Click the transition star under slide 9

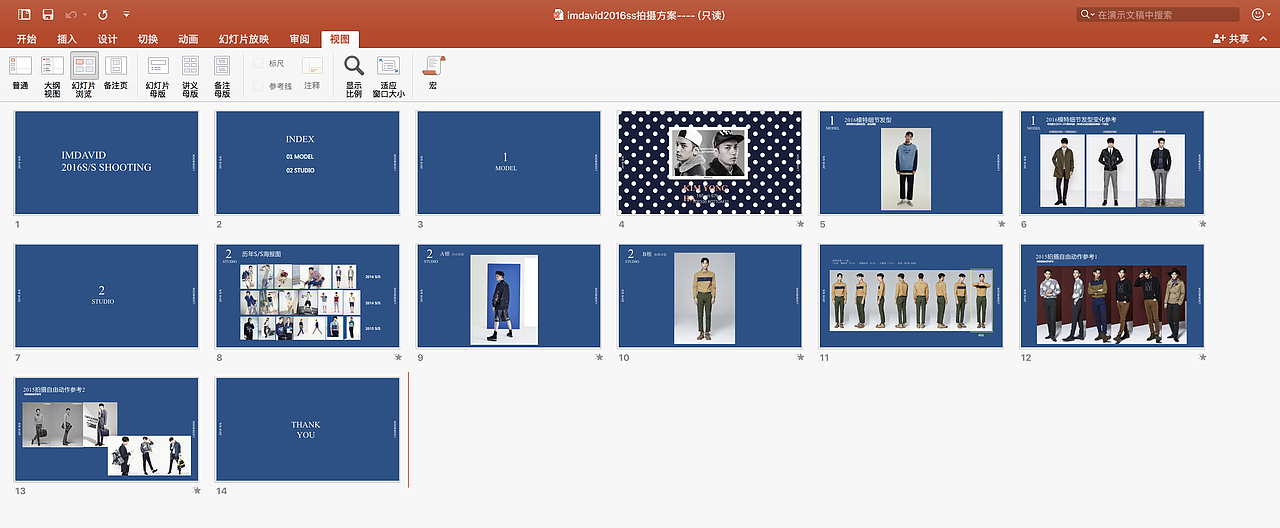tap(598, 357)
